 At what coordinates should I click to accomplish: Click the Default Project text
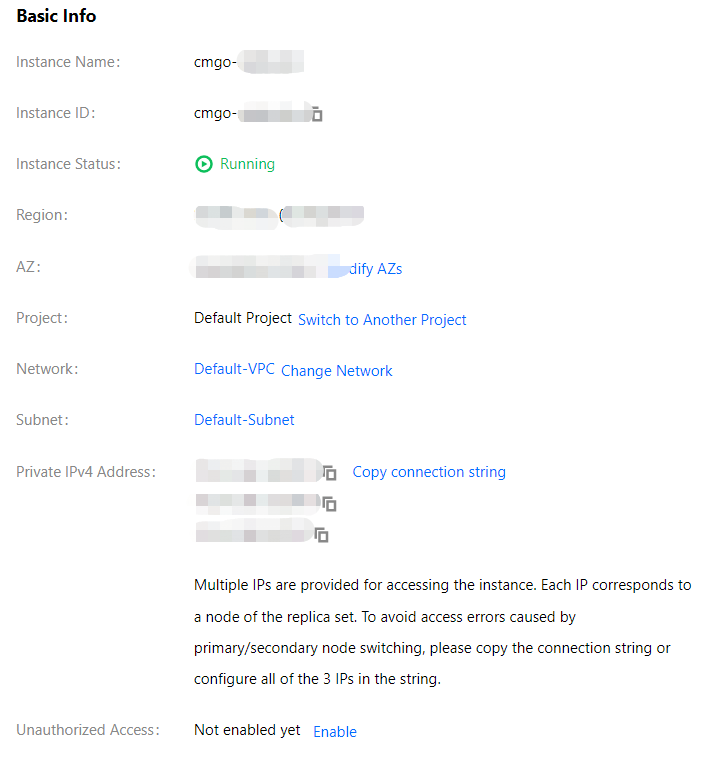(243, 318)
